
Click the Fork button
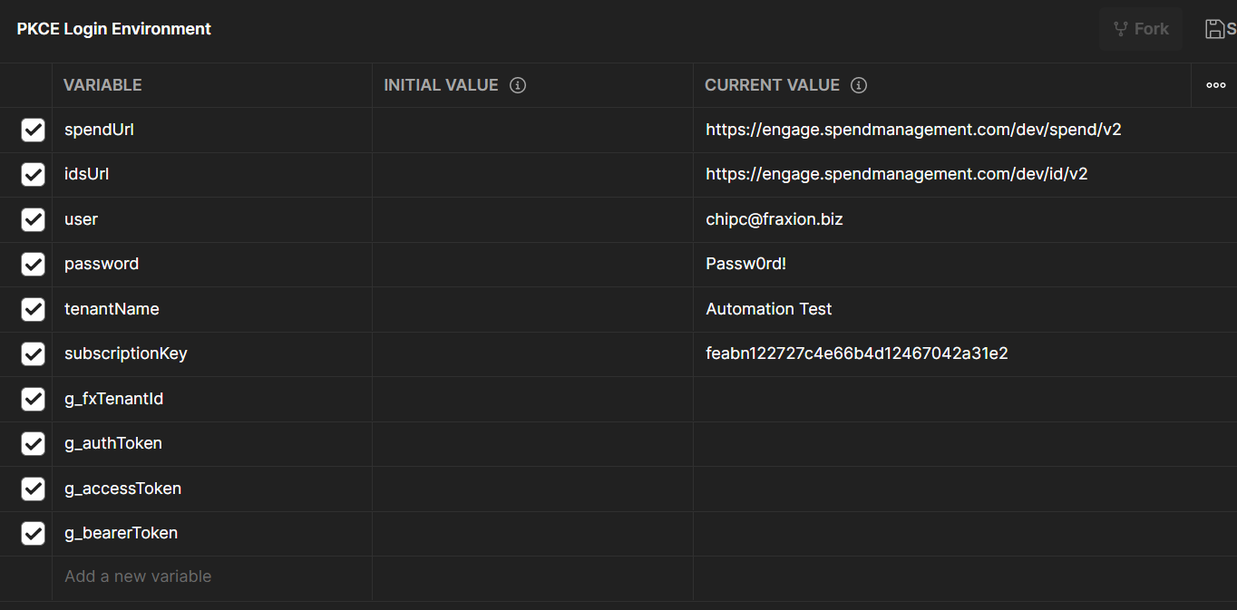(x=1140, y=29)
